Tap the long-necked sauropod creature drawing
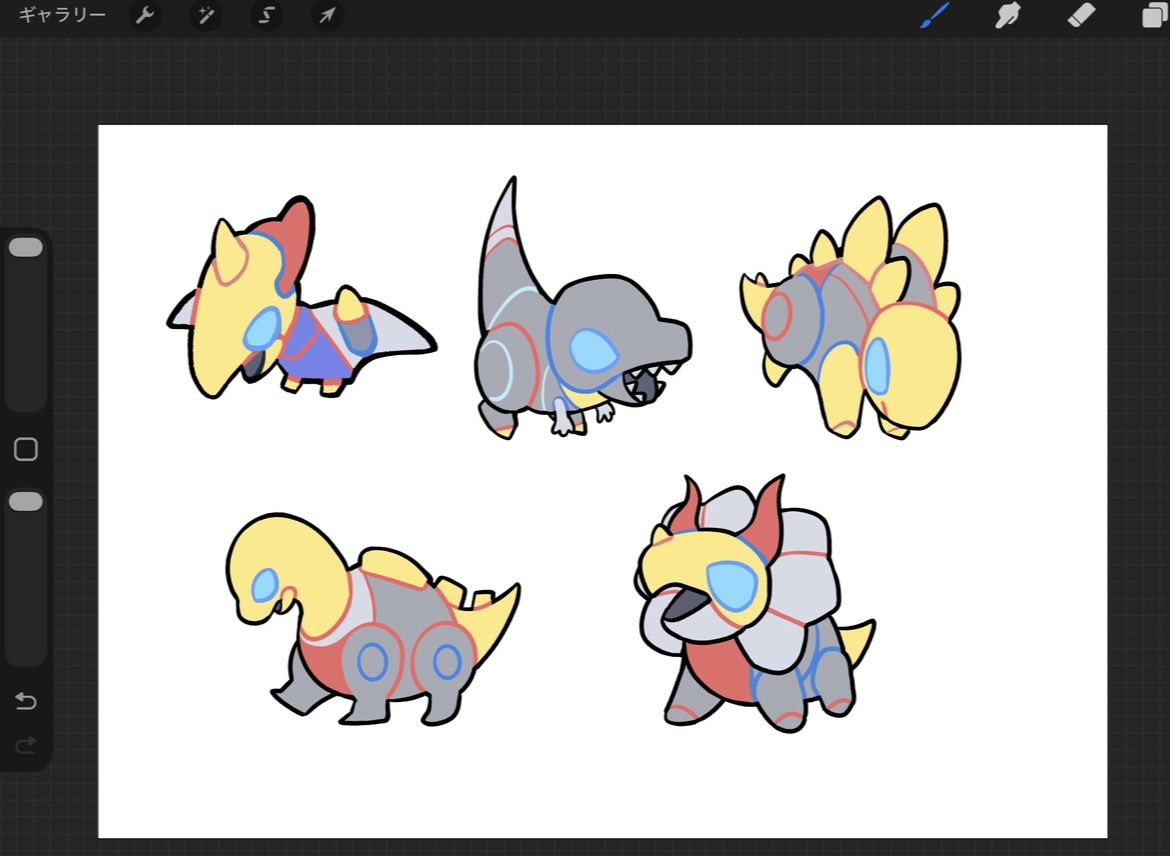The height and width of the screenshot is (856, 1170). (x=372, y=620)
